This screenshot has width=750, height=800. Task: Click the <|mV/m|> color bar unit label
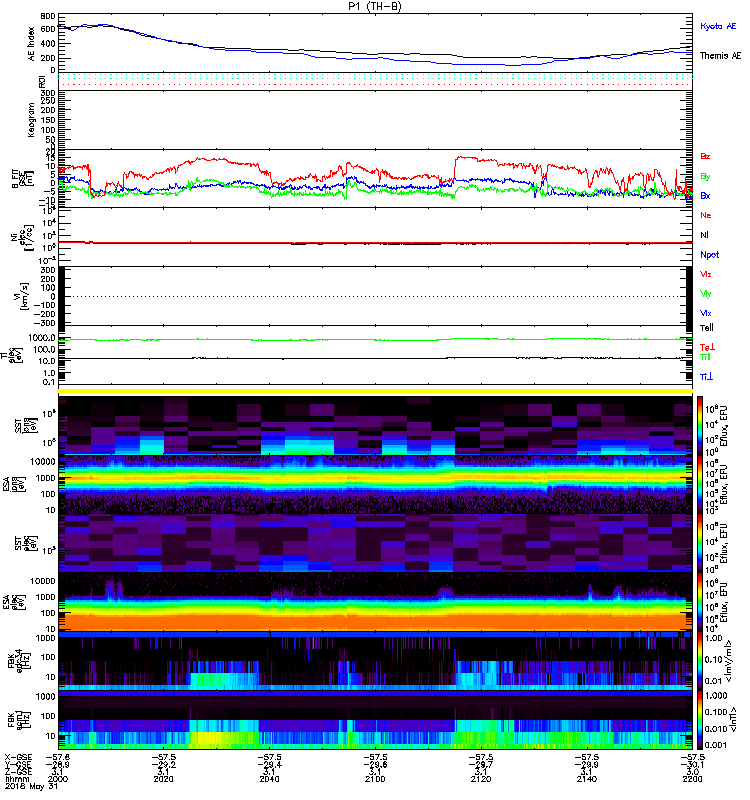[x=729, y=661]
